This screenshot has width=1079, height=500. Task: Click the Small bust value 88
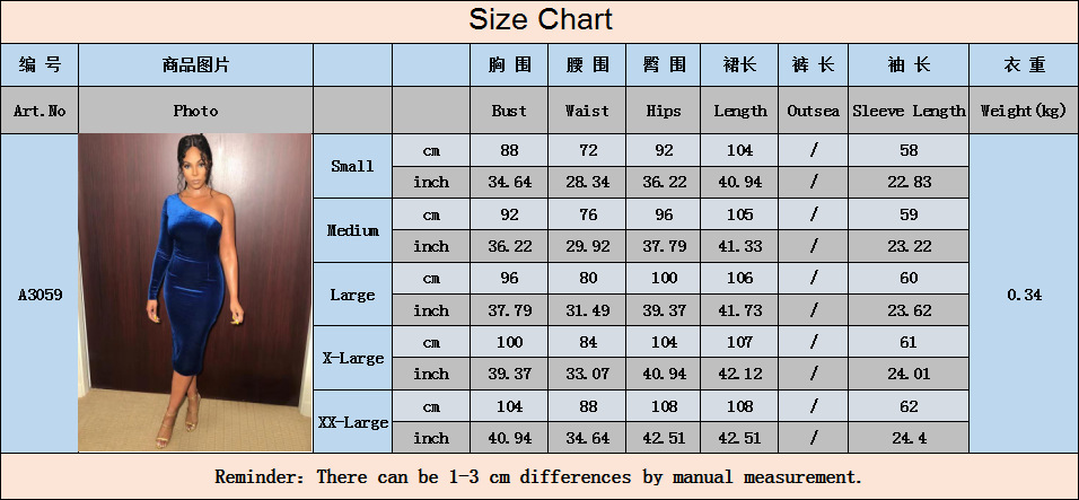(509, 151)
